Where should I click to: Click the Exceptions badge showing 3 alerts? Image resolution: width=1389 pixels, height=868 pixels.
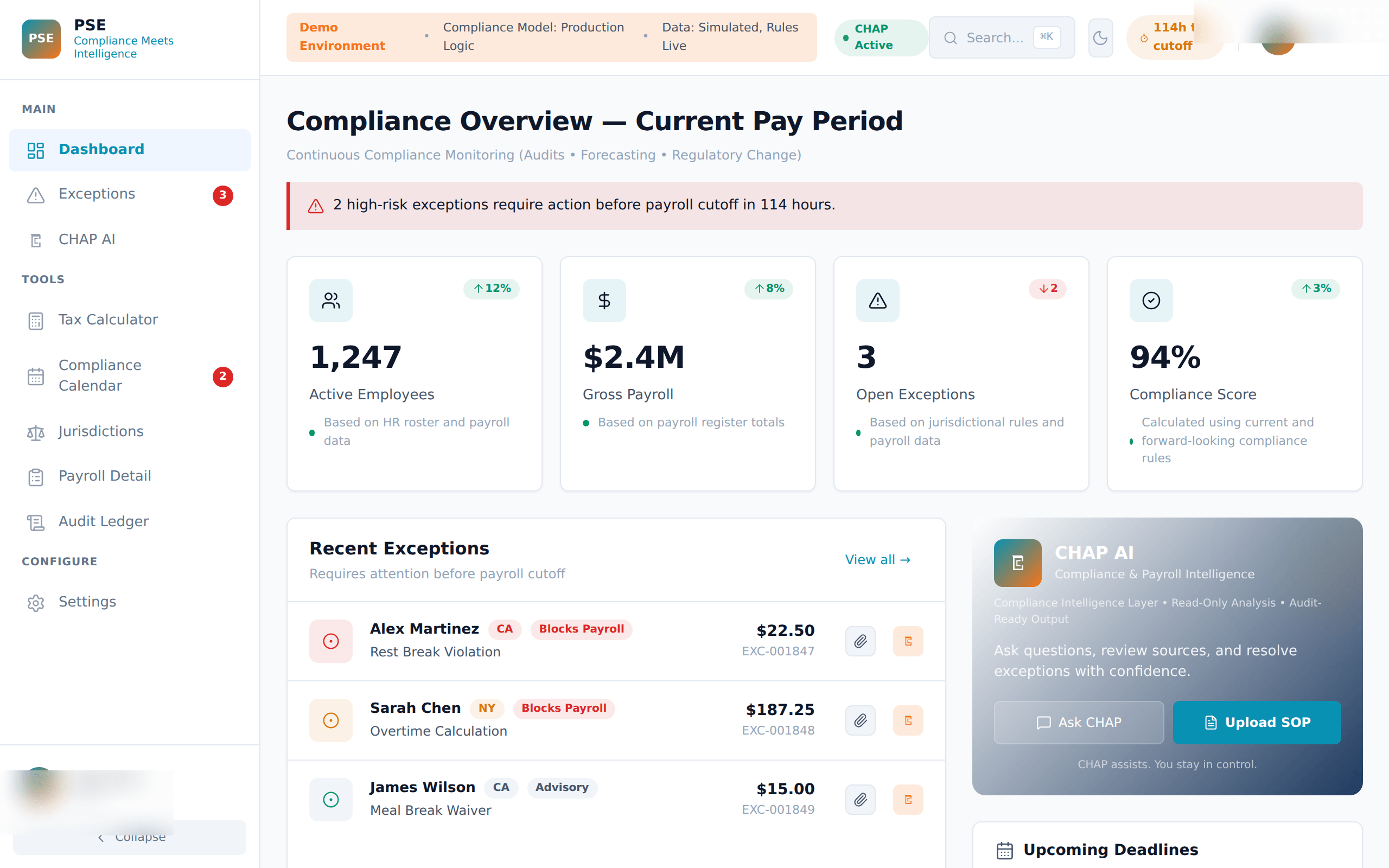[x=224, y=195]
